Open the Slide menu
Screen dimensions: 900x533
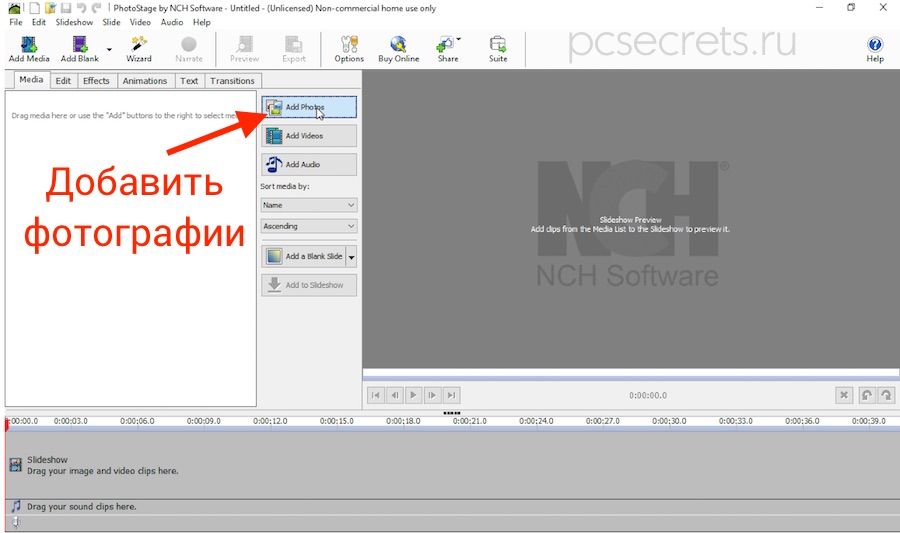point(111,22)
